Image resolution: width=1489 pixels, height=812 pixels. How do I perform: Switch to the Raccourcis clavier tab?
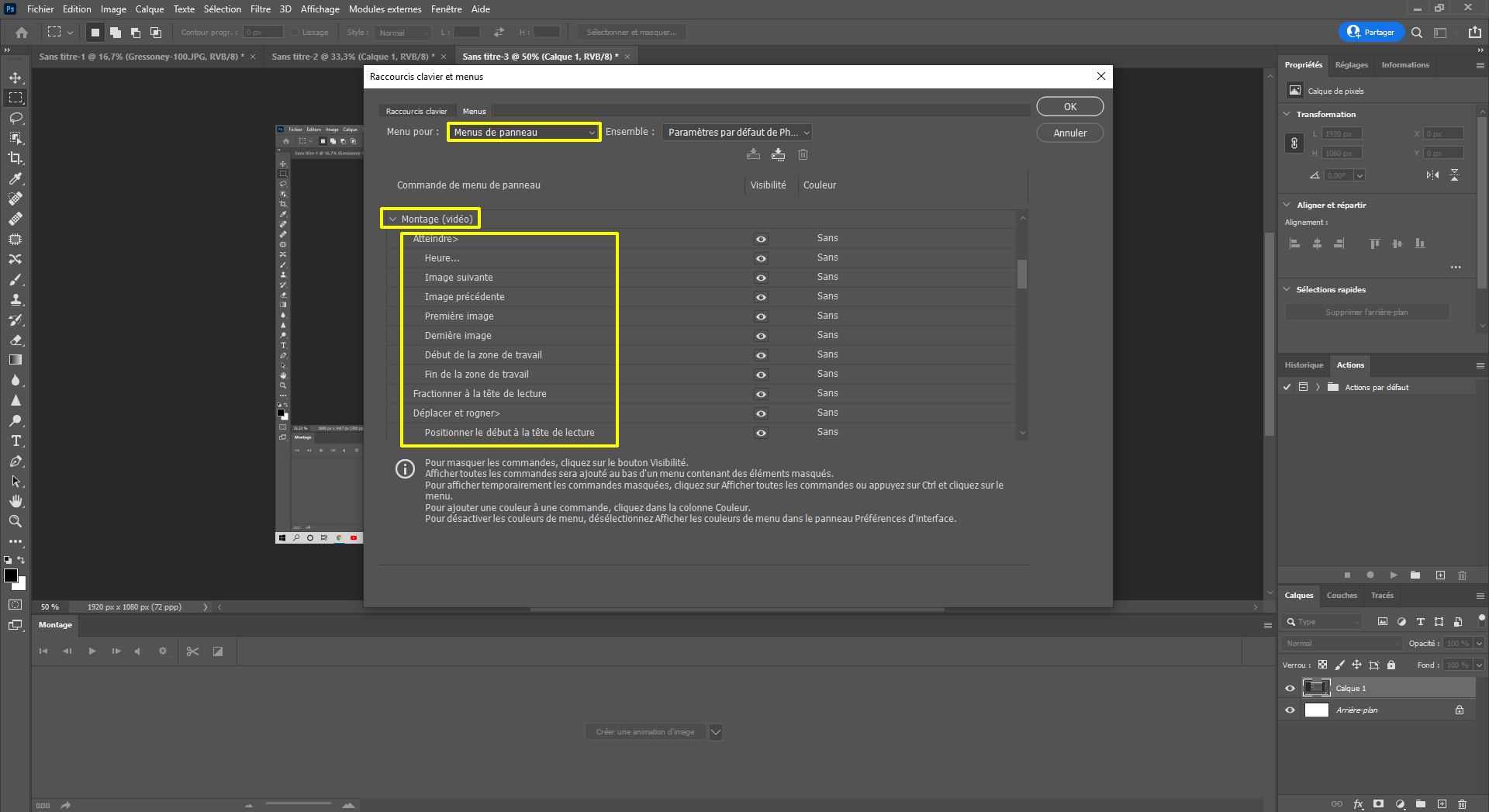pos(416,111)
